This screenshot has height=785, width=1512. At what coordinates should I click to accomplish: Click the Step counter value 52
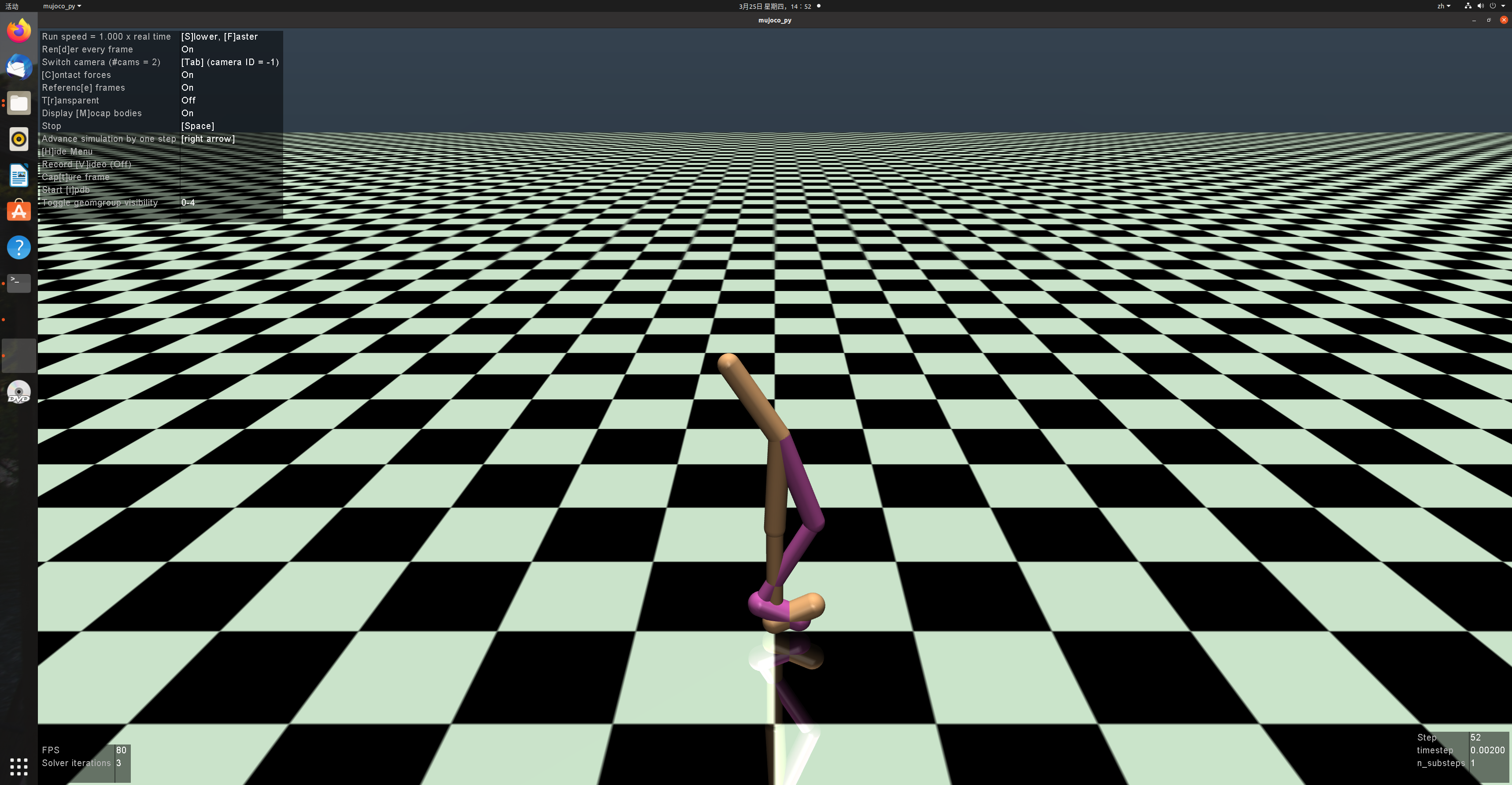tap(1475, 737)
